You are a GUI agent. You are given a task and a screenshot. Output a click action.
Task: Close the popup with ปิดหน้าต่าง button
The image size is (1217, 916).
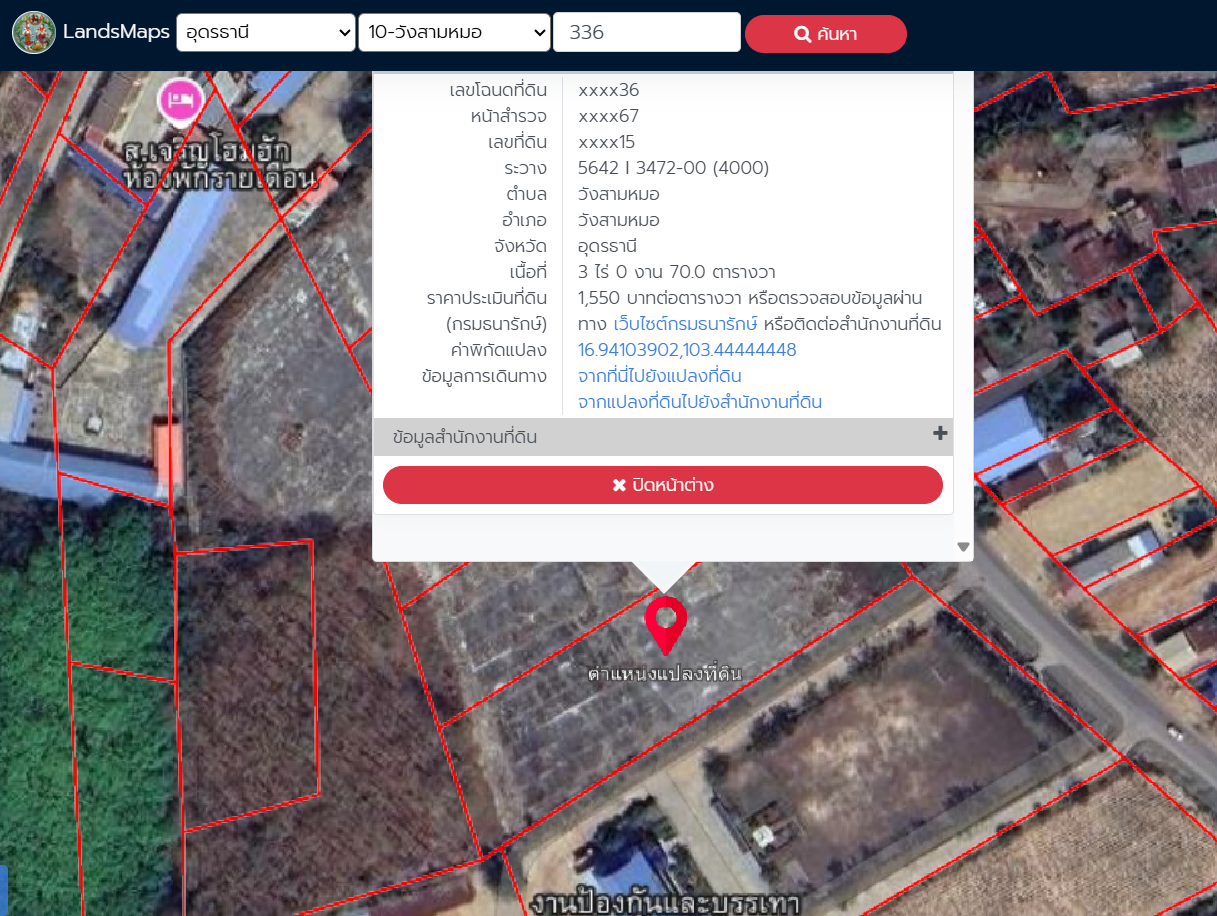pos(663,485)
